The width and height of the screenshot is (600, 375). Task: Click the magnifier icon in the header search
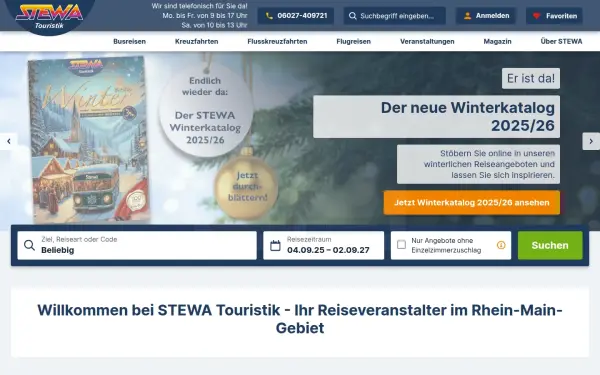click(x=352, y=16)
